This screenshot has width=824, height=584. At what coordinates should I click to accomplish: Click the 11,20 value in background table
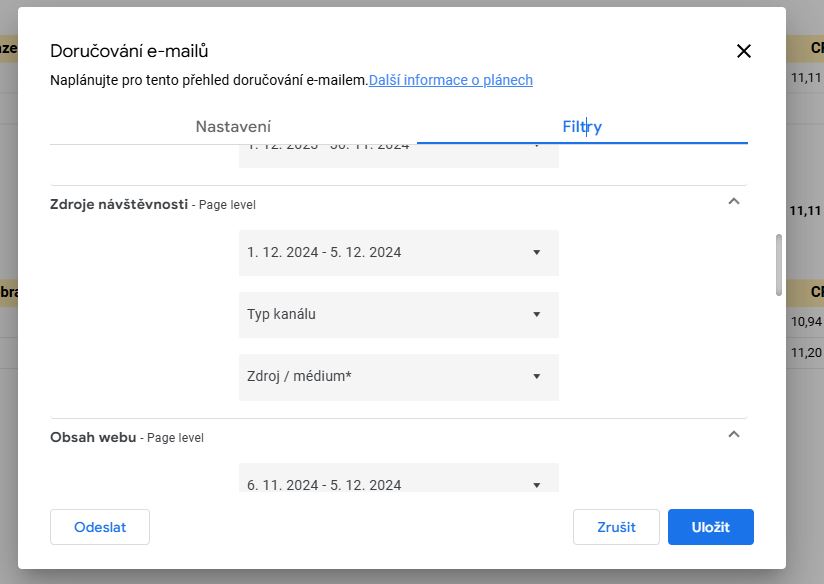coord(806,352)
